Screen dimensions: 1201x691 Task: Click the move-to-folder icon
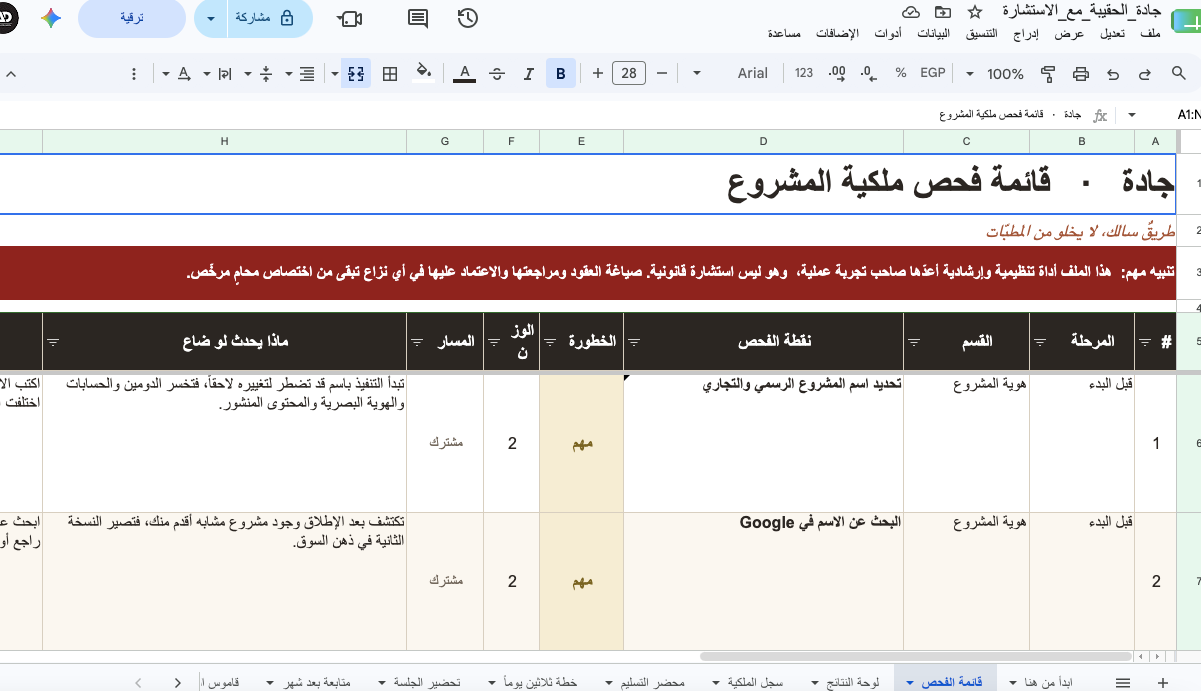(x=943, y=12)
